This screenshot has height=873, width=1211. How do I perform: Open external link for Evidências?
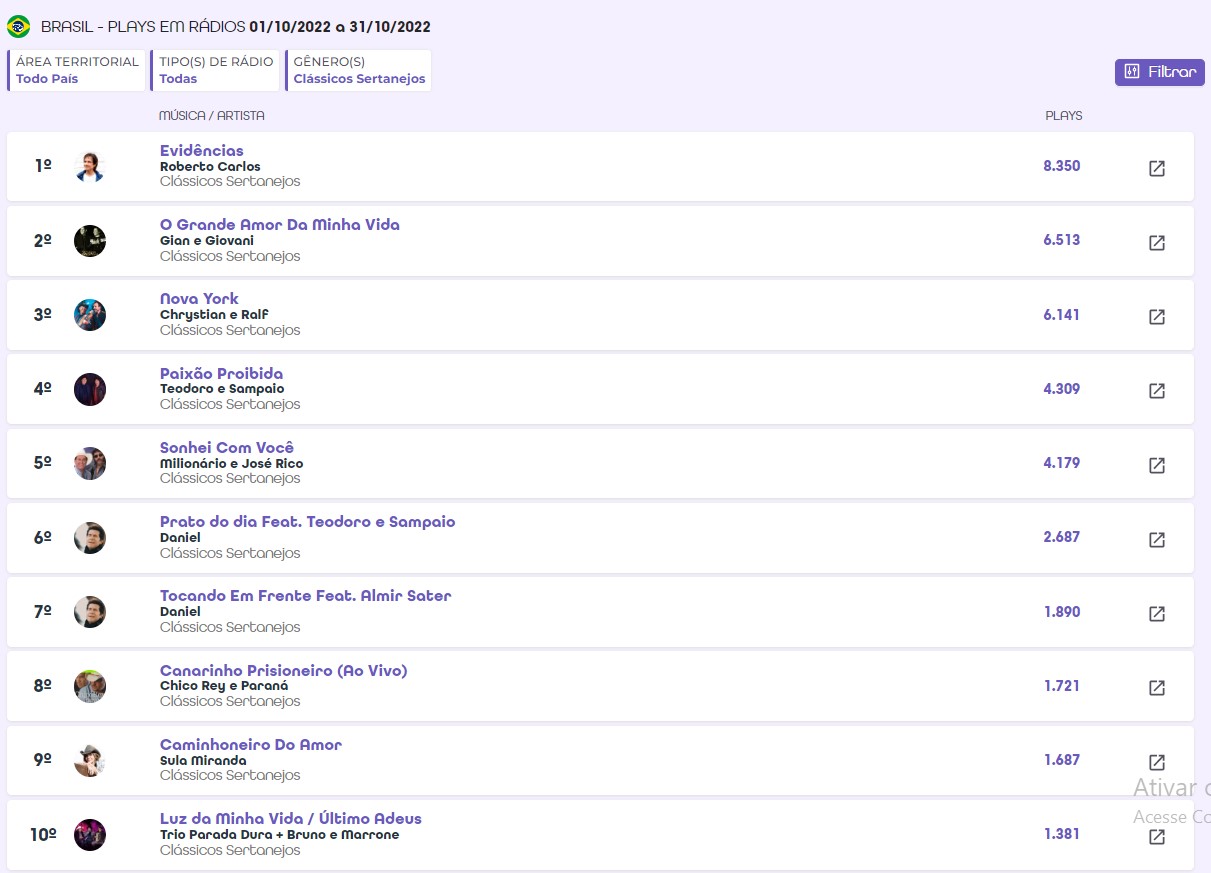coord(1156,168)
